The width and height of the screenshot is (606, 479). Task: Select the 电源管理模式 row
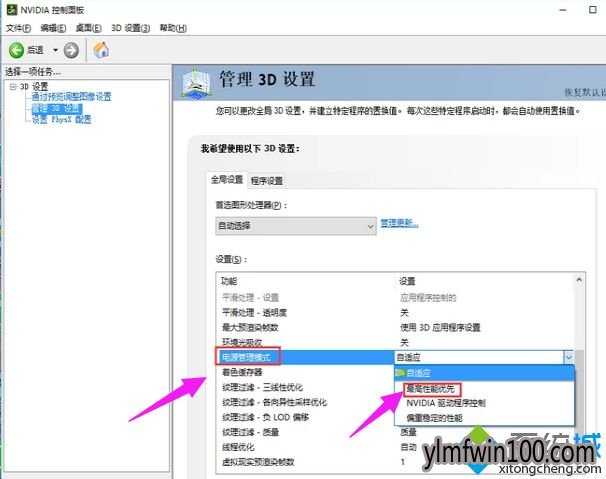tap(304, 358)
